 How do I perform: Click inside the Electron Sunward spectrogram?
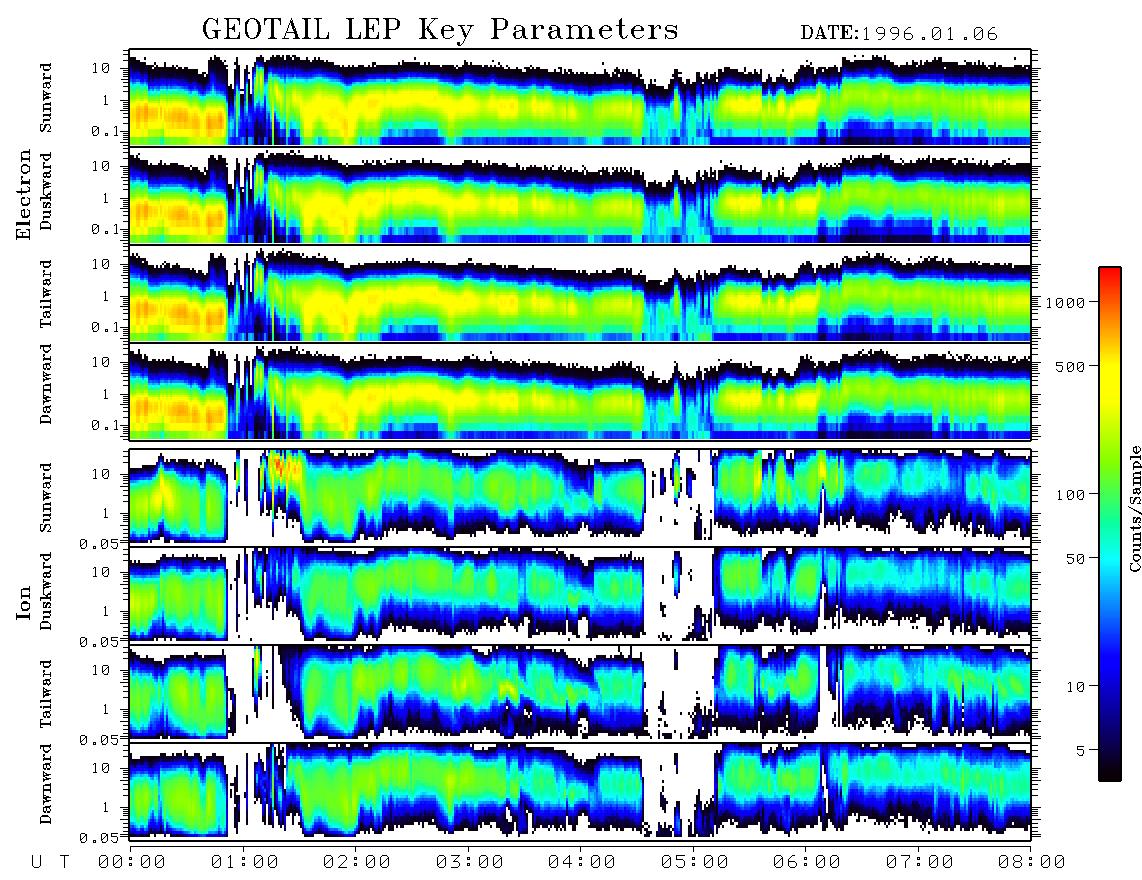580,98
